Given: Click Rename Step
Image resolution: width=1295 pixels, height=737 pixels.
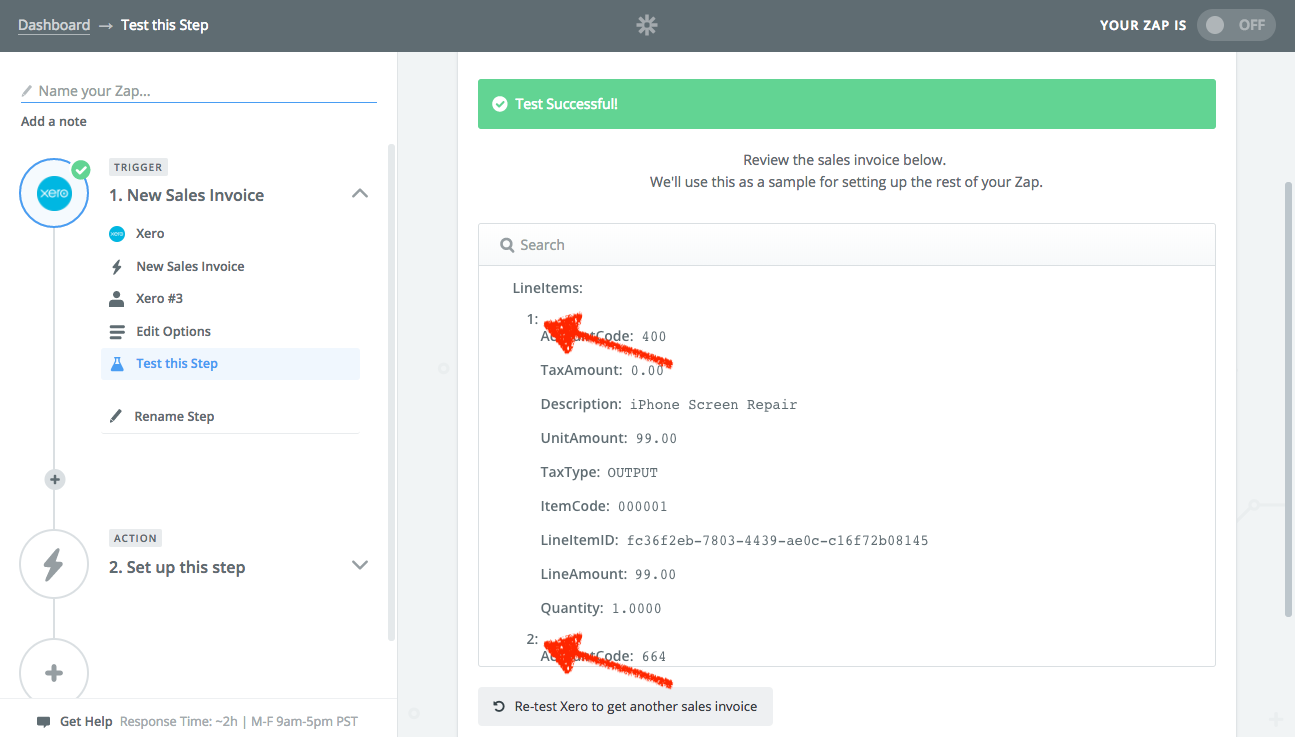Looking at the screenshot, I should (174, 416).
